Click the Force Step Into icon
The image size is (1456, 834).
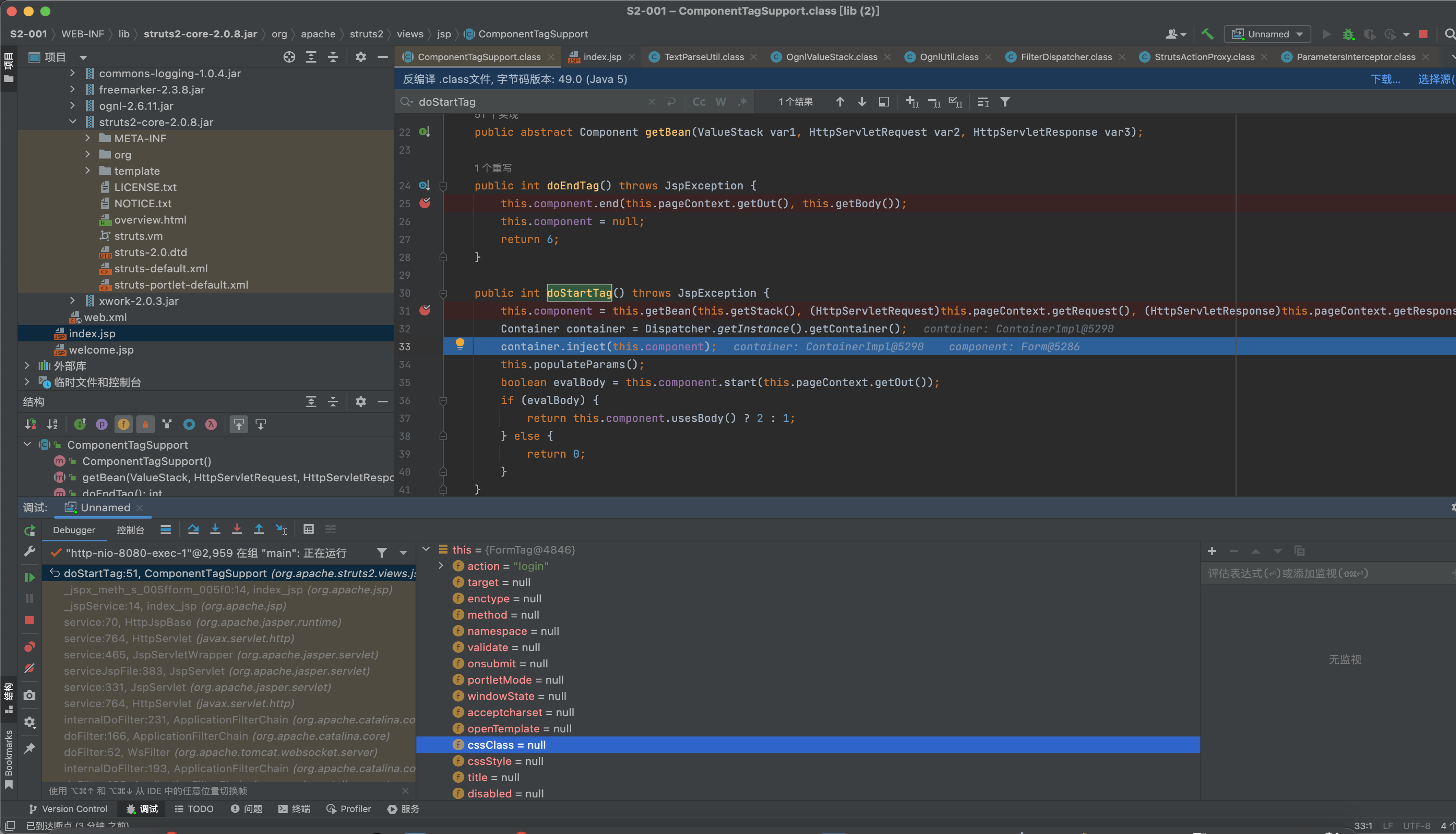237,529
